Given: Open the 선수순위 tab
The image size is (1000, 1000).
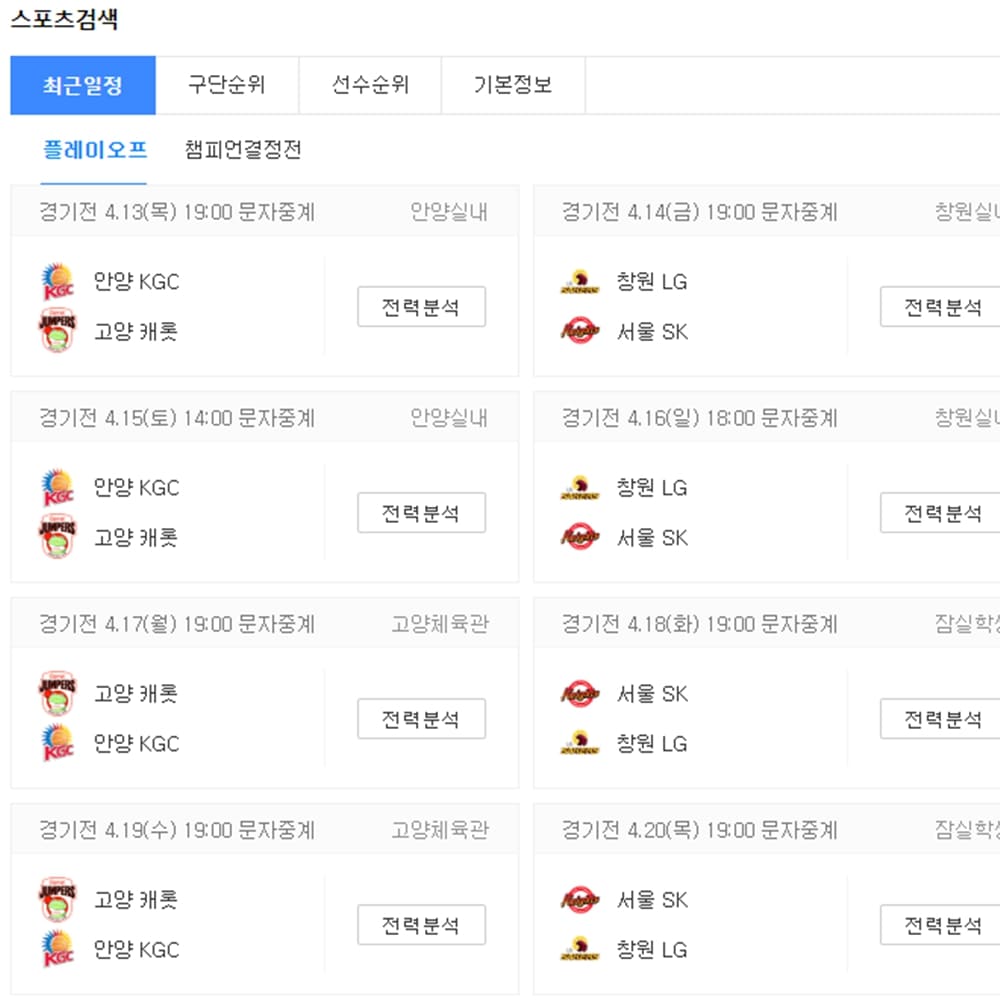Looking at the screenshot, I should 370,84.
